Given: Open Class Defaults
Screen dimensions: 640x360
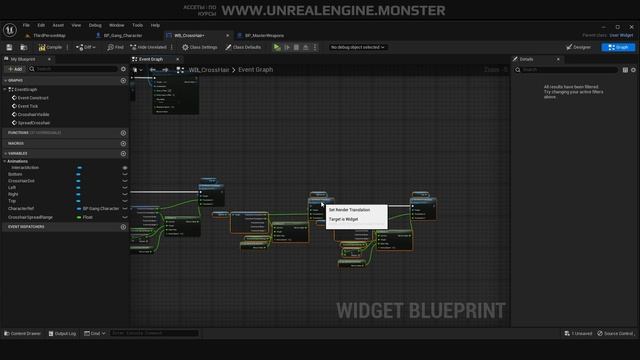Looking at the screenshot, I should tap(243, 47).
